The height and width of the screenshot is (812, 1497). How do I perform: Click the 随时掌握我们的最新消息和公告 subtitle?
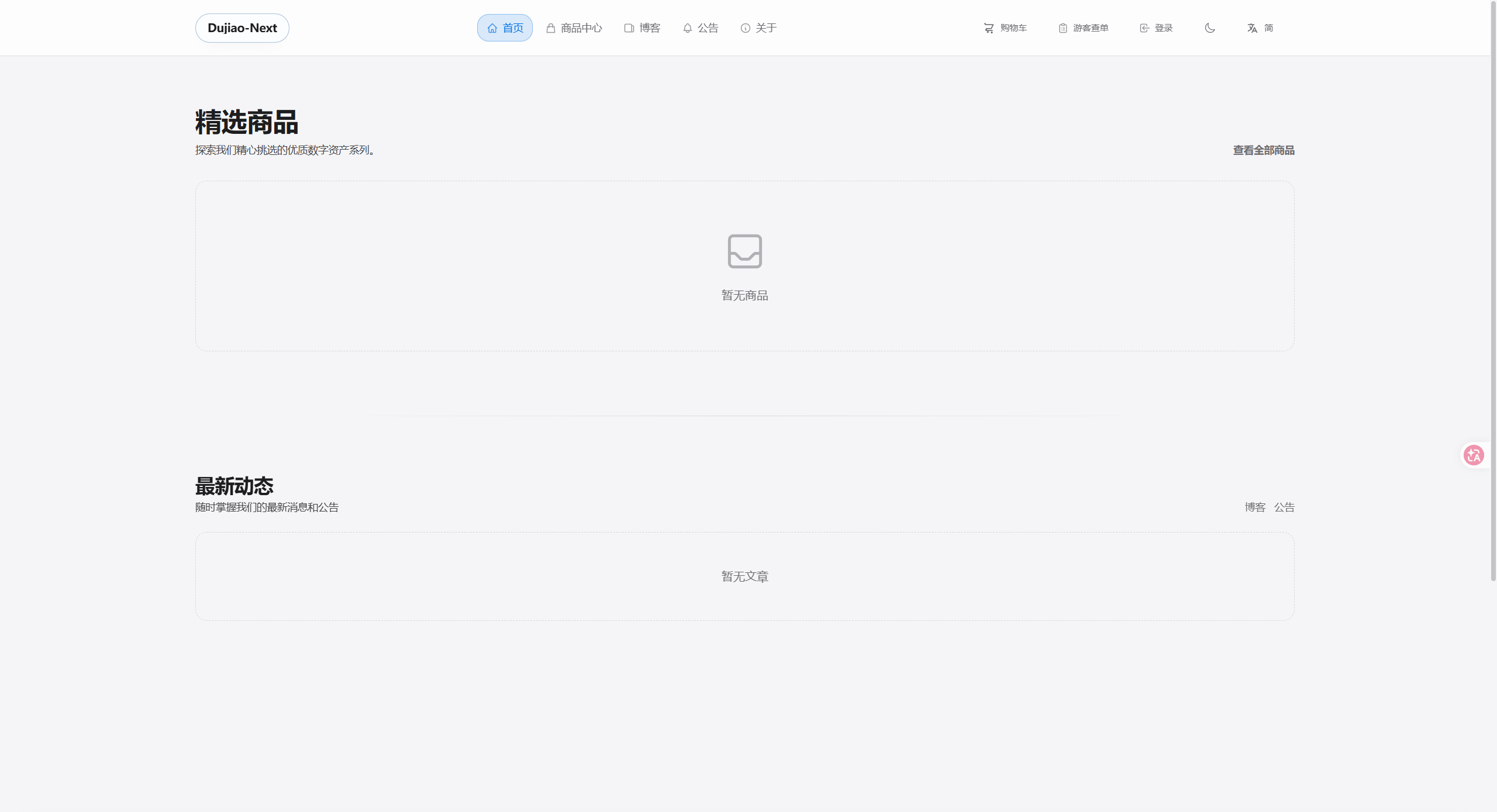click(267, 507)
